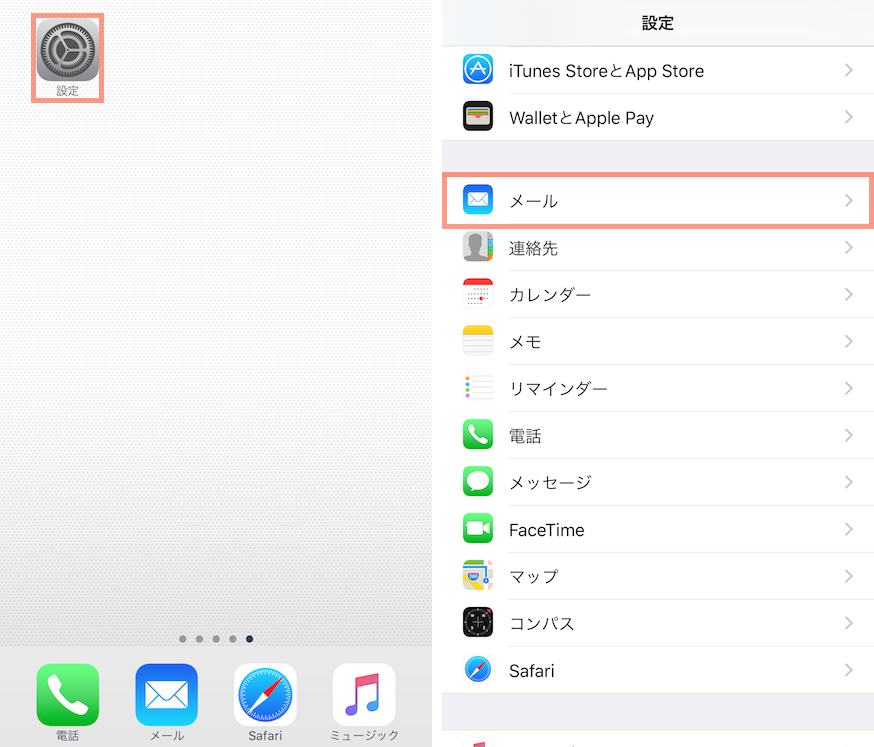Viewport: 874px width, 747px height.
Task: Expand the メッセージ row chevron
Action: (848, 482)
